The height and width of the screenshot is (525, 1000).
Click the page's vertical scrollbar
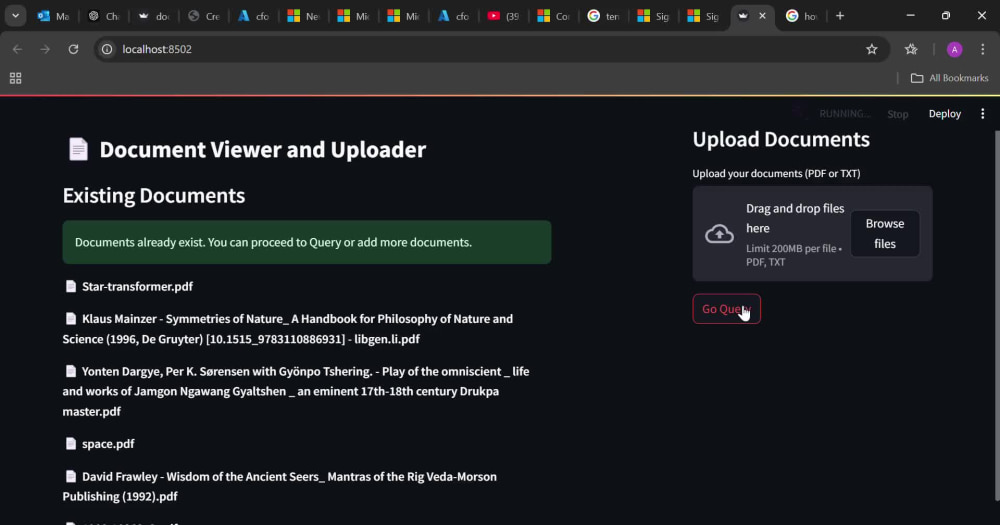(997, 316)
